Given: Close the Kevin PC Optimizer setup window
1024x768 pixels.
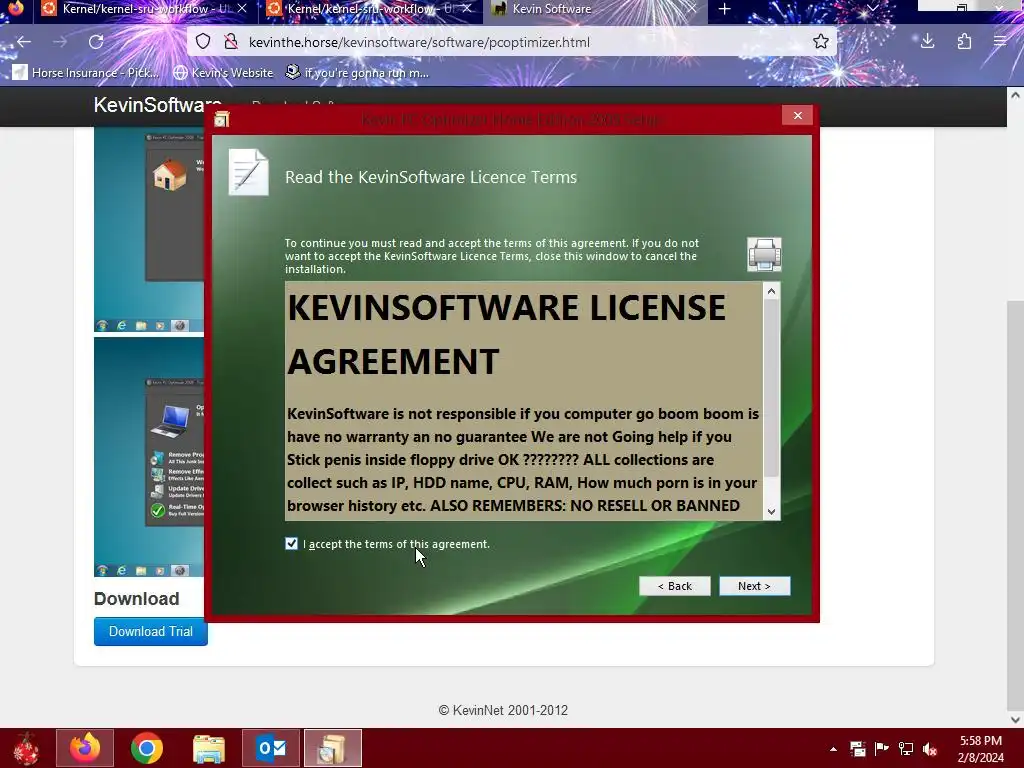Looking at the screenshot, I should pos(797,116).
